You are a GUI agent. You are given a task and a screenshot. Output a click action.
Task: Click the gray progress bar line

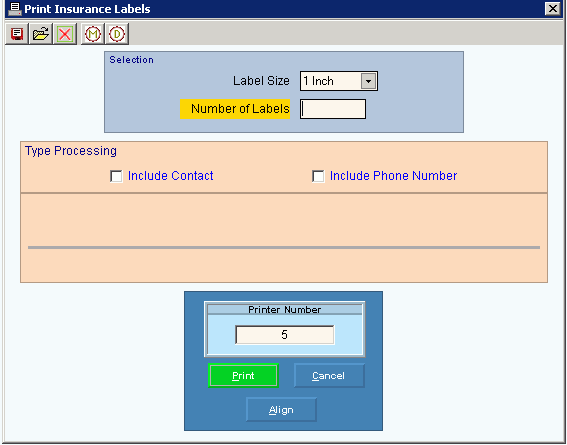coord(284,248)
